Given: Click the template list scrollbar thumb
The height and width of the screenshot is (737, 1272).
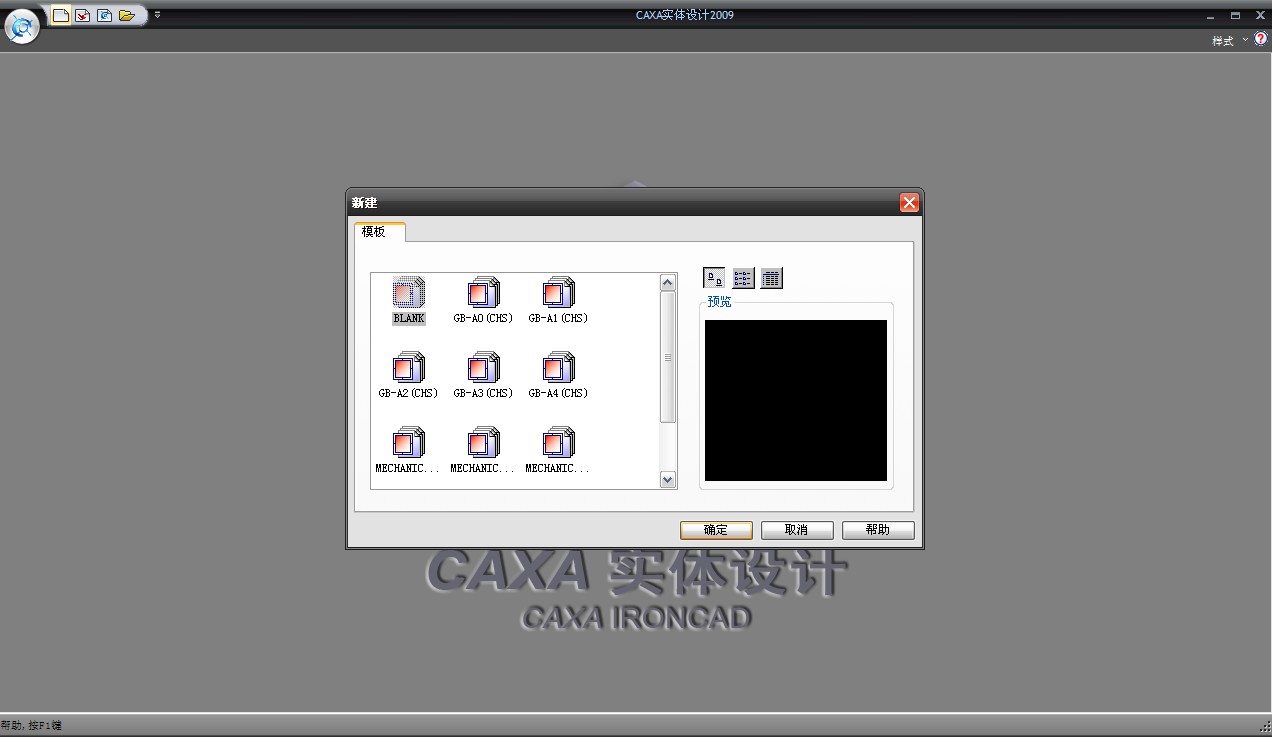Looking at the screenshot, I should point(668,357).
